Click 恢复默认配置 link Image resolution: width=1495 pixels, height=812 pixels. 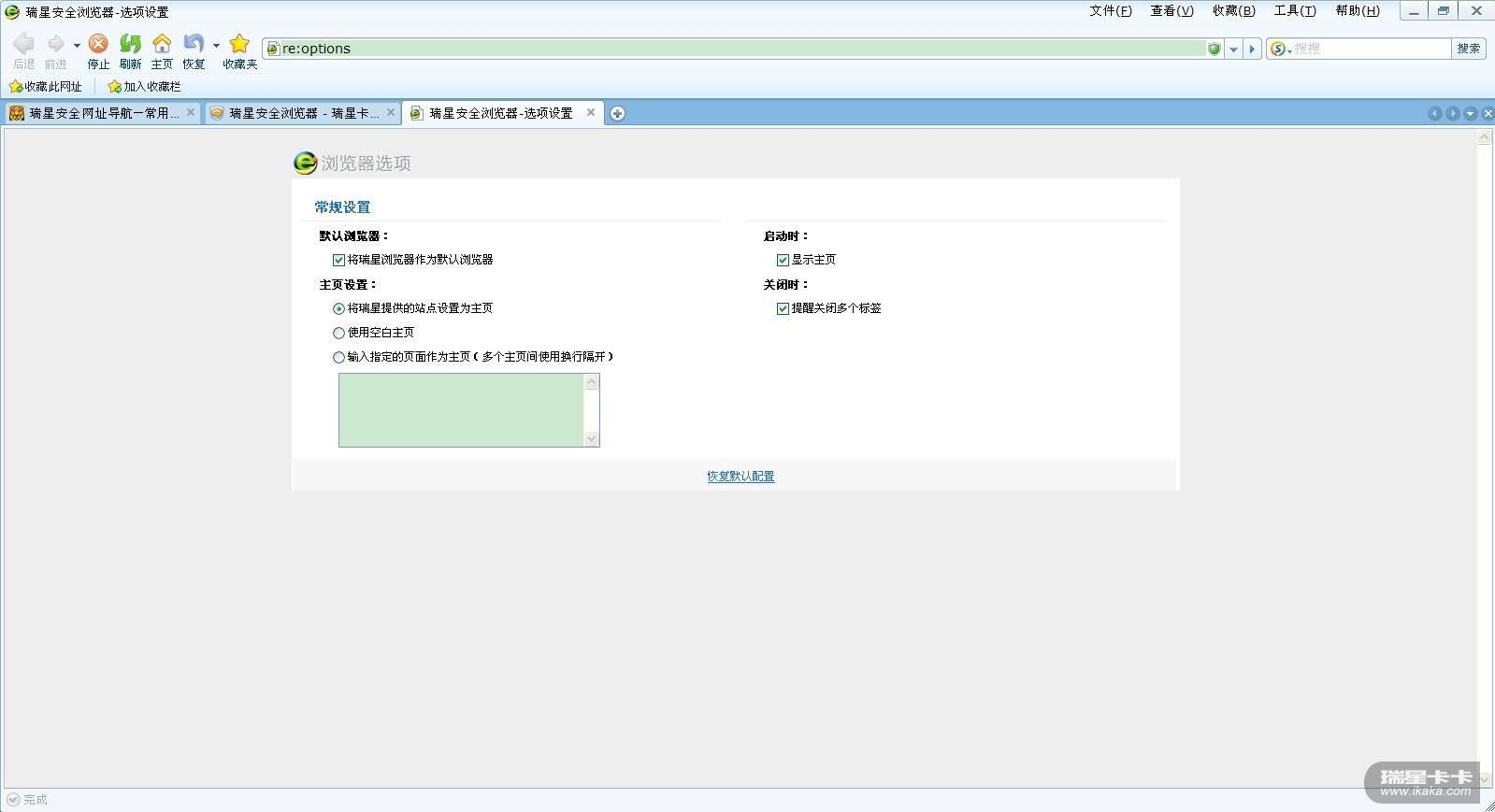(740, 477)
